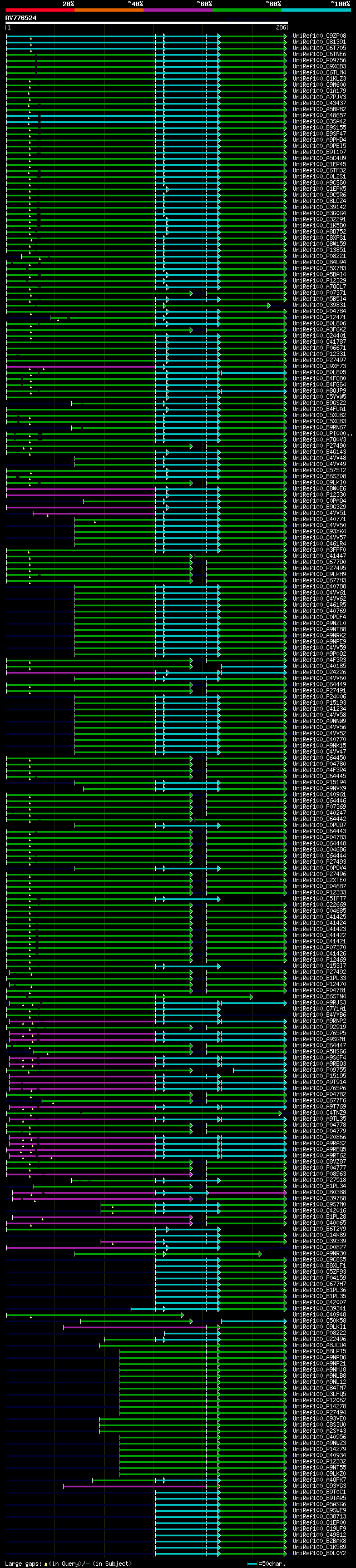Image resolution: width=356 pixels, height=1568 pixels.
Task: Select hit UniRef100_Q2XTE0
Action: click(319, 880)
